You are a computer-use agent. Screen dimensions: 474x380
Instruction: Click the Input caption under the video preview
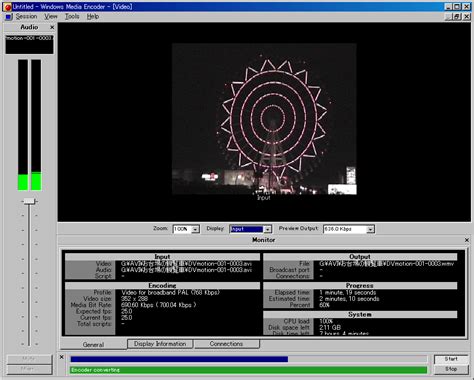[264, 198]
